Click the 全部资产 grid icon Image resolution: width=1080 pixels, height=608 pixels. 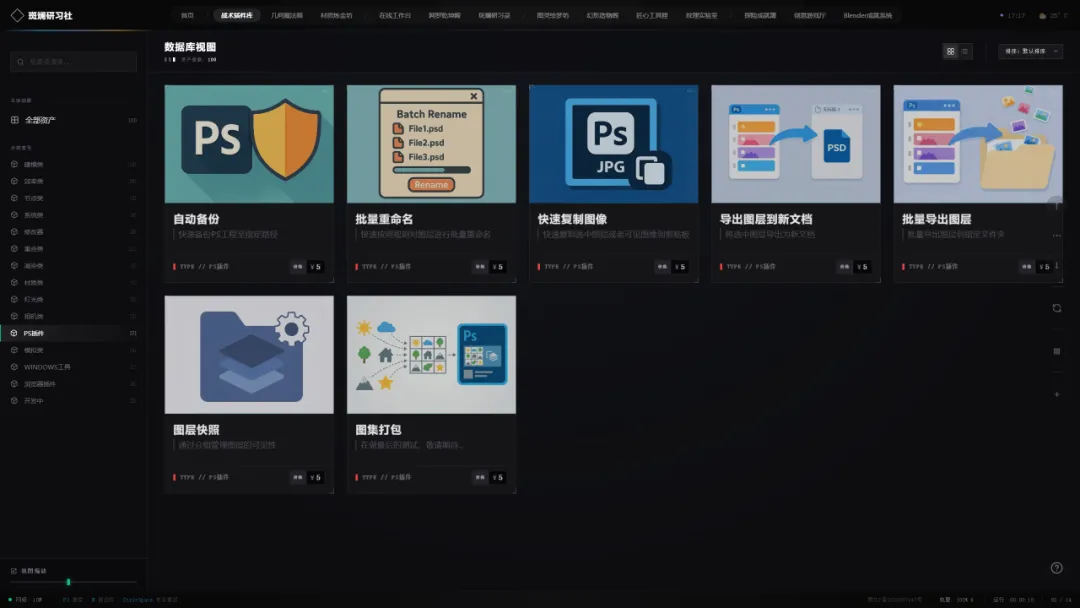pyautogui.click(x=14, y=120)
